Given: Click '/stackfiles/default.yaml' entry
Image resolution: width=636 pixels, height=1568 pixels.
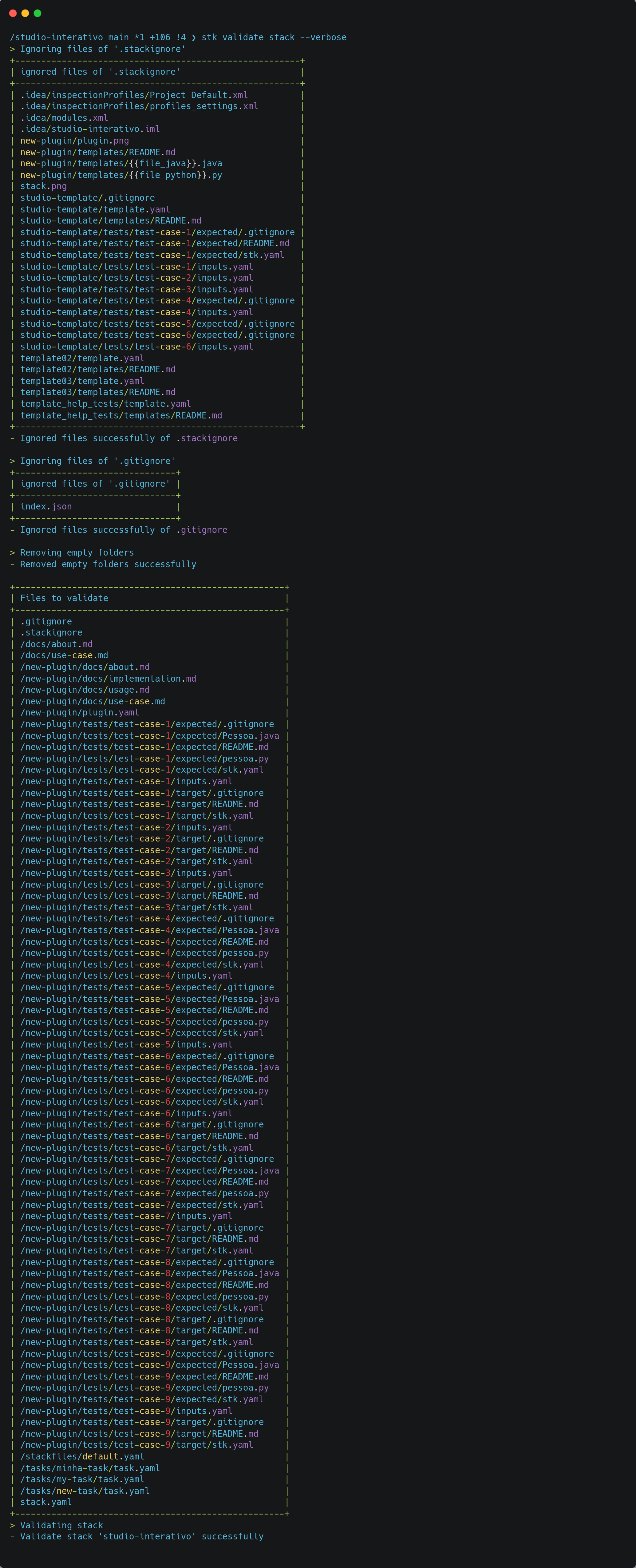Looking at the screenshot, I should (82, 1457).
